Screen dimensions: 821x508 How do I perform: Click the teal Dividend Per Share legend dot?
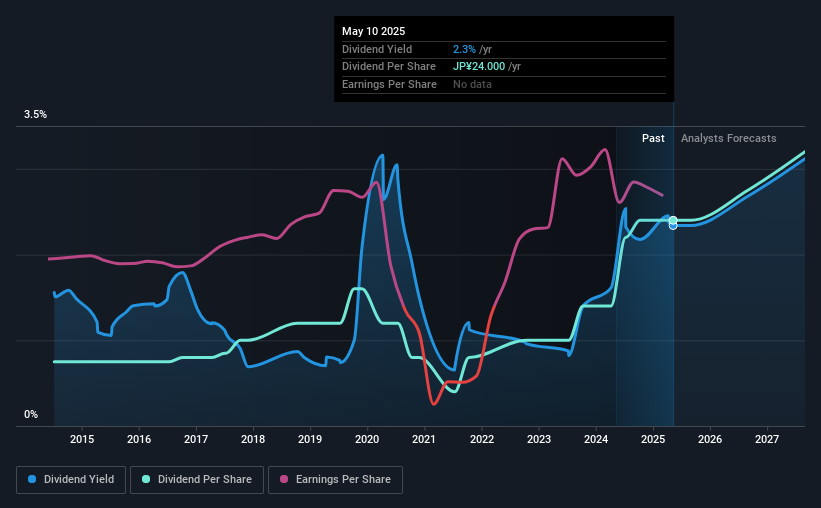(146, 479)
